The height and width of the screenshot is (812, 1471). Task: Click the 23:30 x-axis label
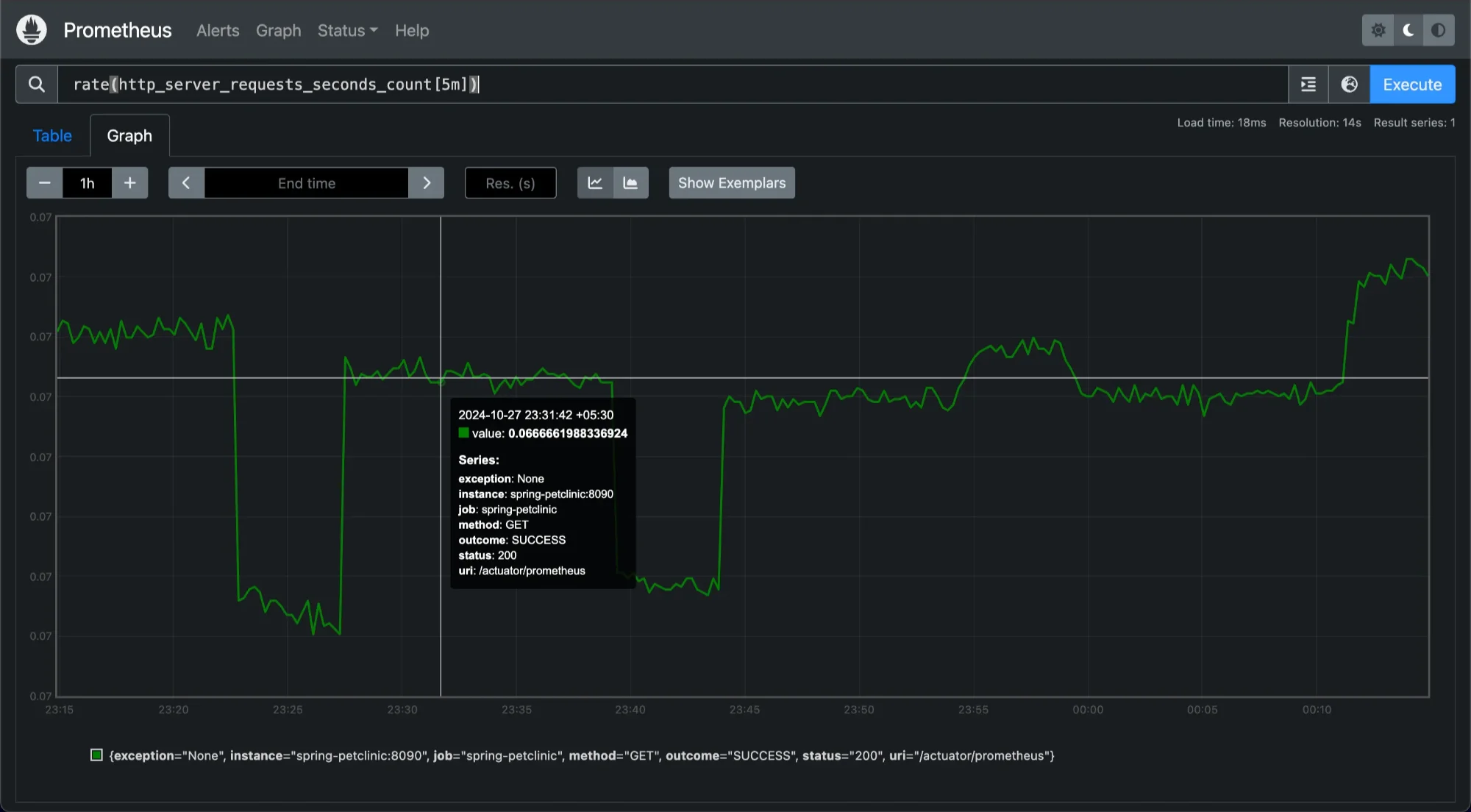click(402, 710)
